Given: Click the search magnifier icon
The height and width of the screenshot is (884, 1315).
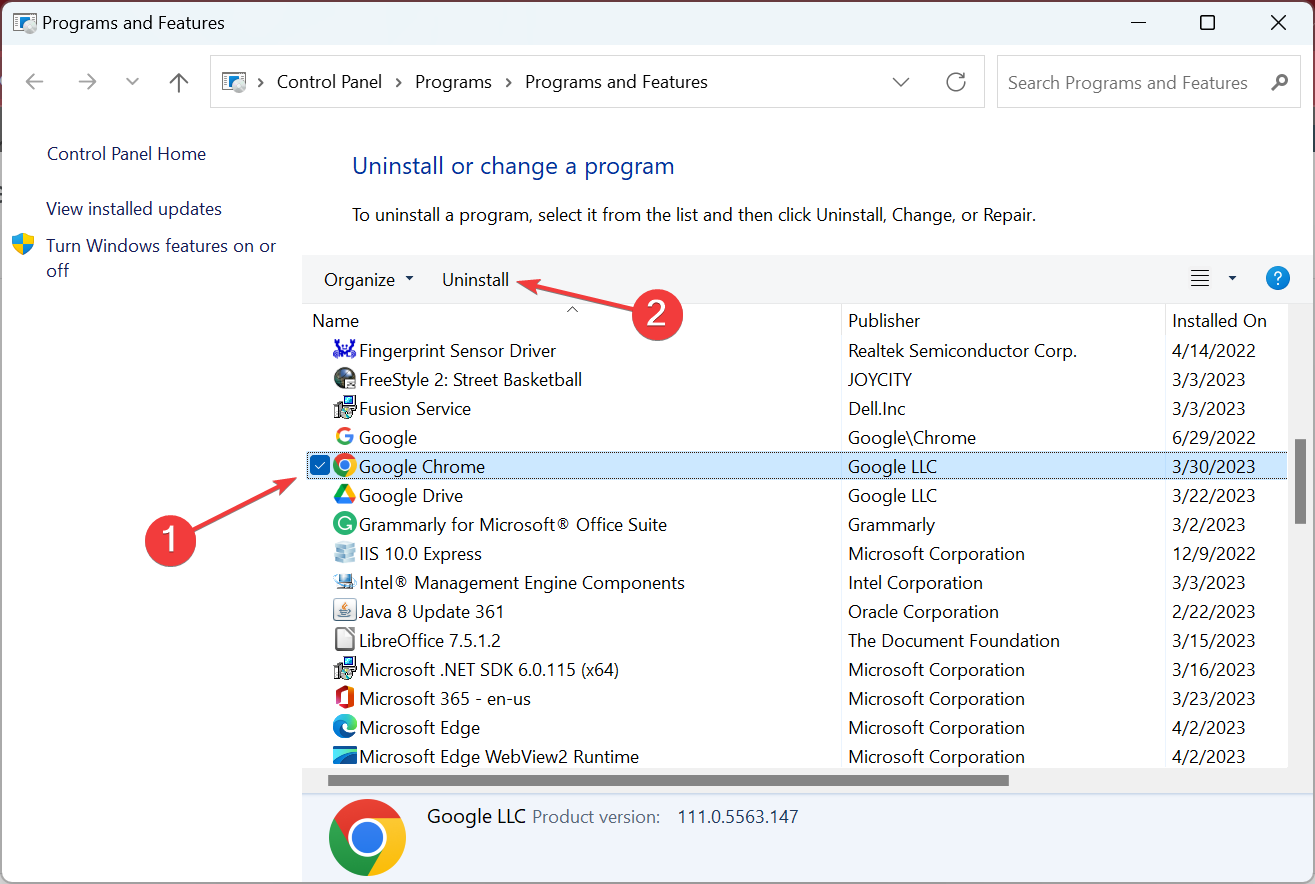Looking at the screenshot, I should tap(1279, 83).
